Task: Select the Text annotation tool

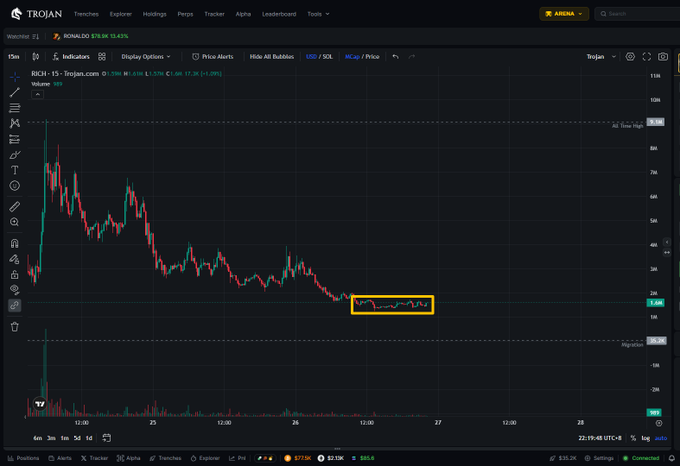Action: pos(15,170)
